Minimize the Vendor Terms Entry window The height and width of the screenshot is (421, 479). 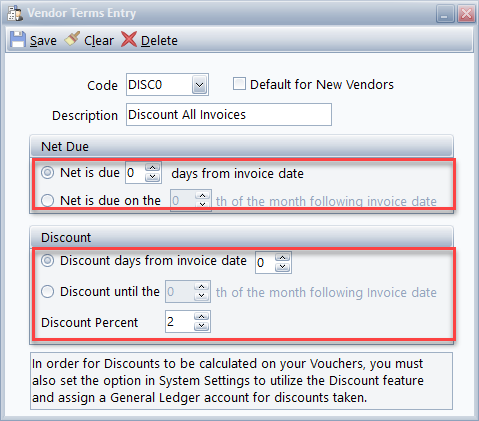(445, 14)
